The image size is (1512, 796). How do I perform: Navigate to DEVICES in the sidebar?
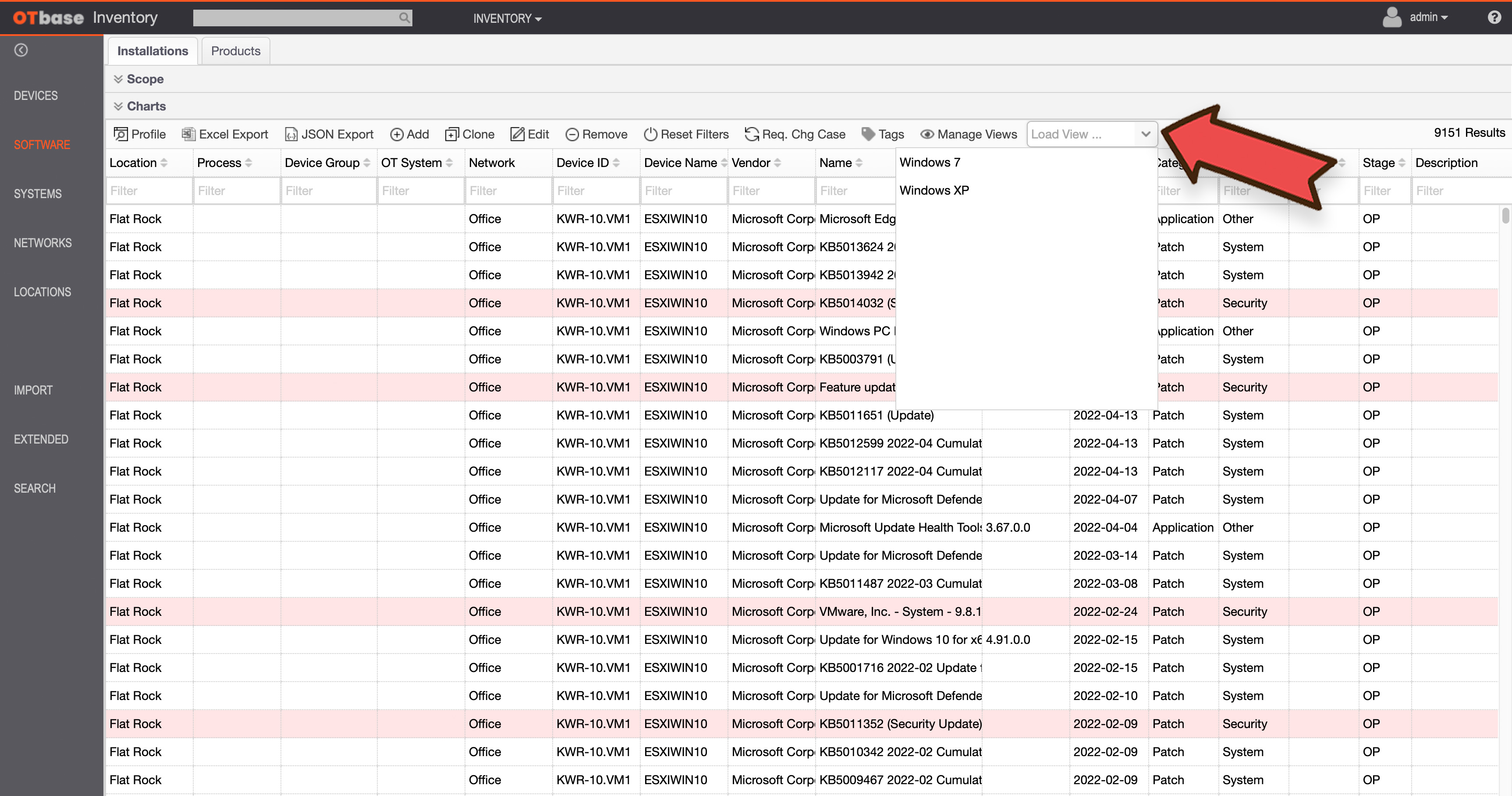tap(35, 95)
